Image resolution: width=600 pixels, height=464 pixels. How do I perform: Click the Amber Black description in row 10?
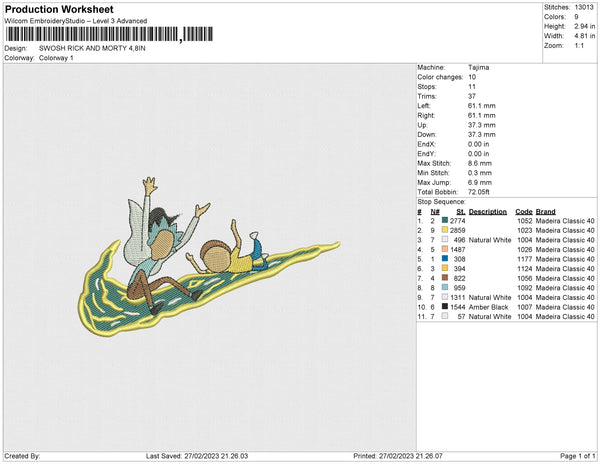(489, 307)
